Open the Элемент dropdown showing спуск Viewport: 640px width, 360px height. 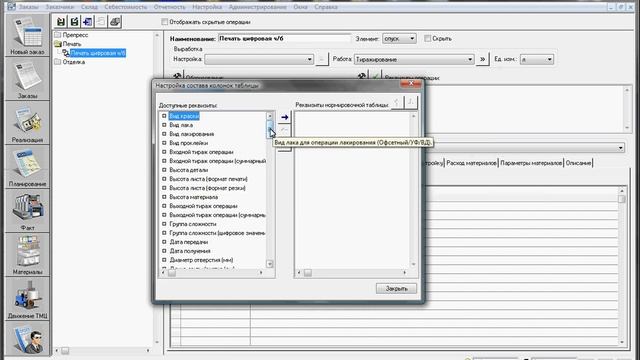pyautogui.click(x=399, y=38)
